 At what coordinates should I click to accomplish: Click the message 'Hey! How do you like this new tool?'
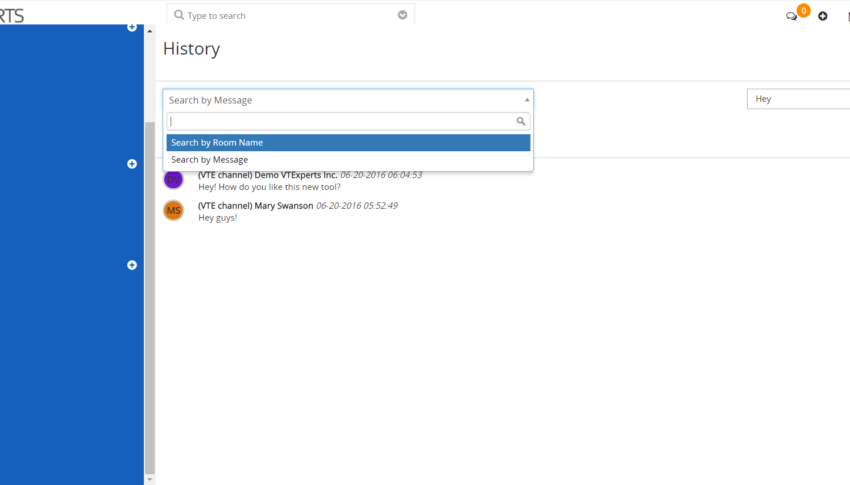pos(269,187)
